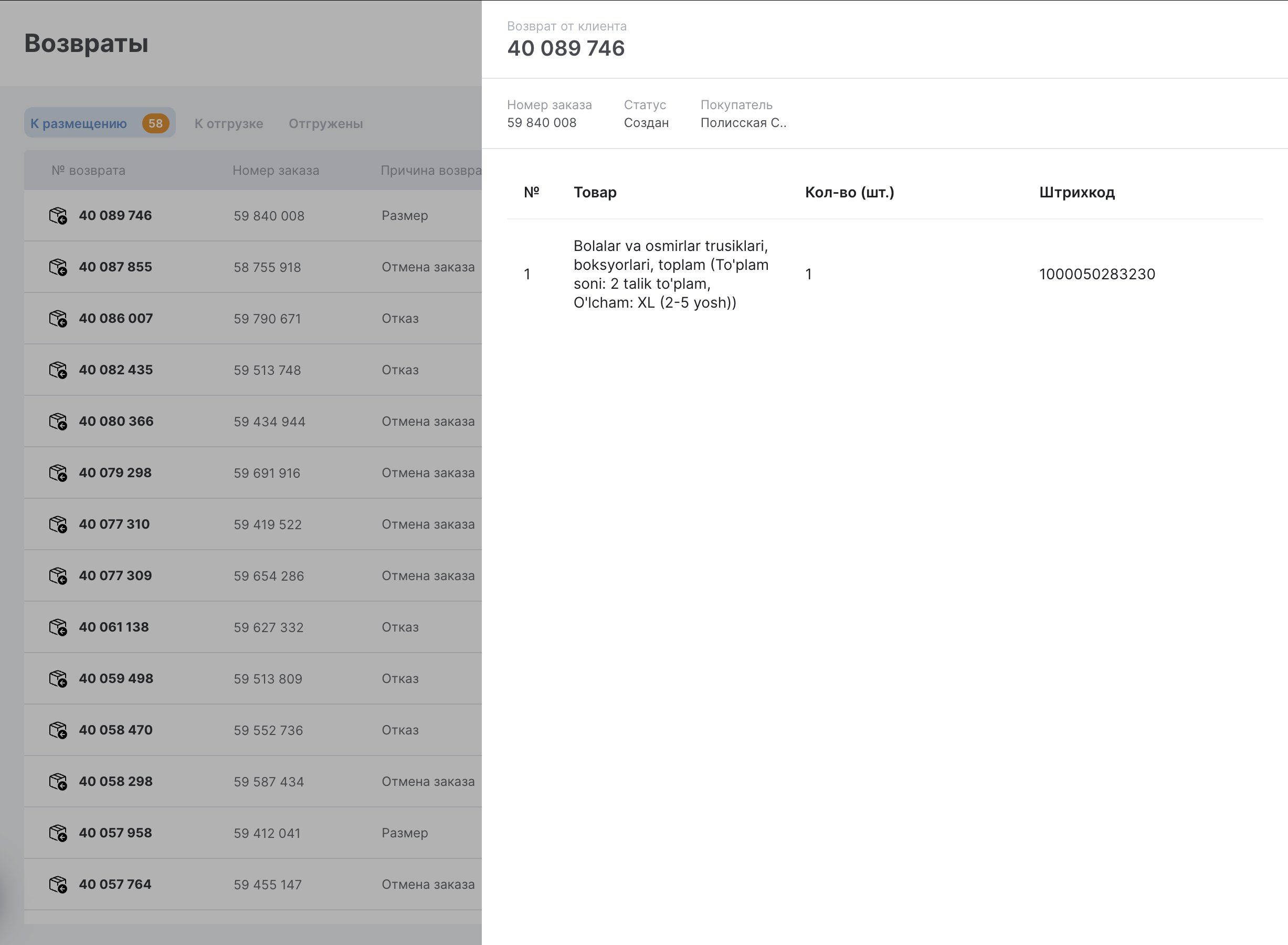Click buyer name Полисская С..
This screenshot has height=945, width=1288.
743,123
